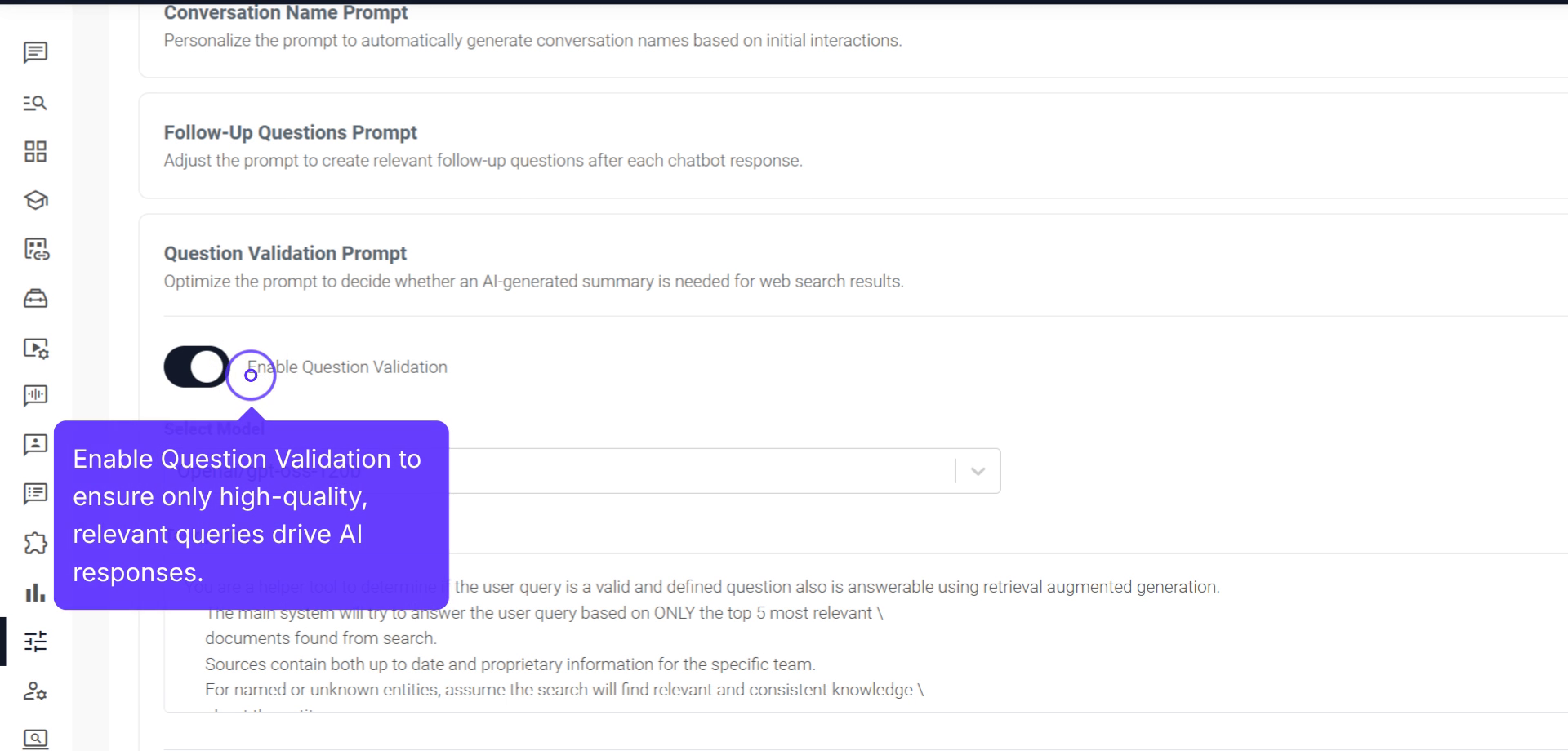Open the contact chat bubble icon
Viewport: 1568px width, 751px height.
tap(35, 445)
